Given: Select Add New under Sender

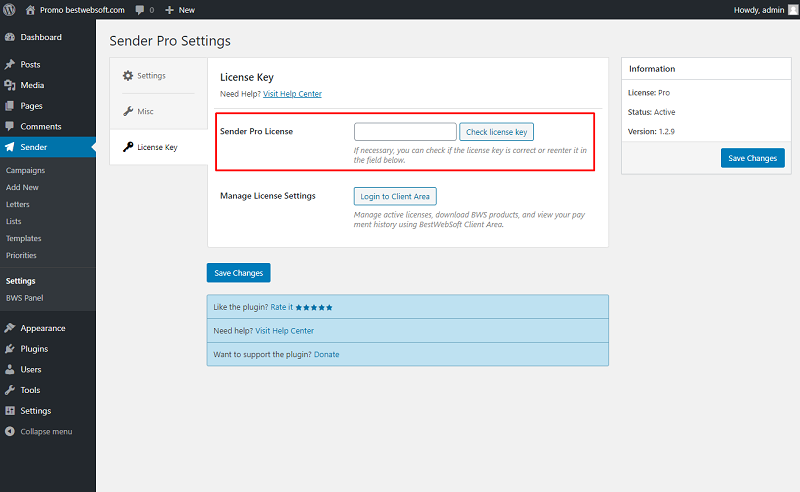Looking at the screenshot, I should point(22,187).
